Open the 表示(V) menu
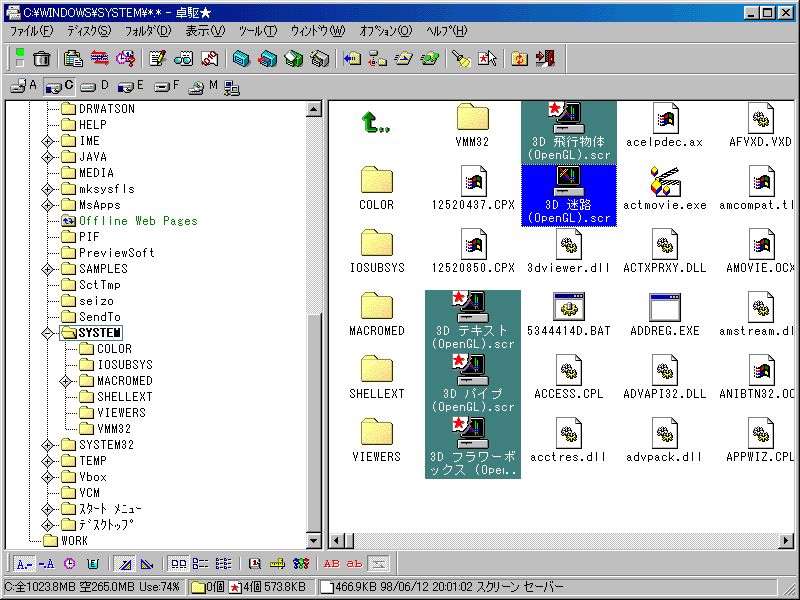This screenshot has height=600, width=800. pos(205,31)
